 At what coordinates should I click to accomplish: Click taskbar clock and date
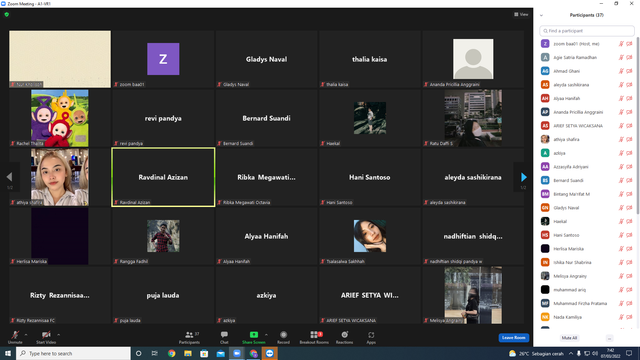(611, 353)
